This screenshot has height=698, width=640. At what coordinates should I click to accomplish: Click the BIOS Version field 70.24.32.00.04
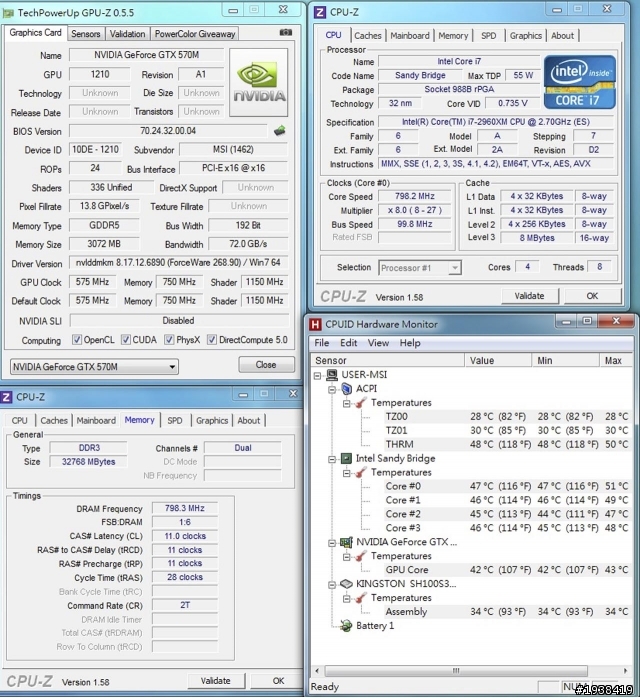(168, 131)
